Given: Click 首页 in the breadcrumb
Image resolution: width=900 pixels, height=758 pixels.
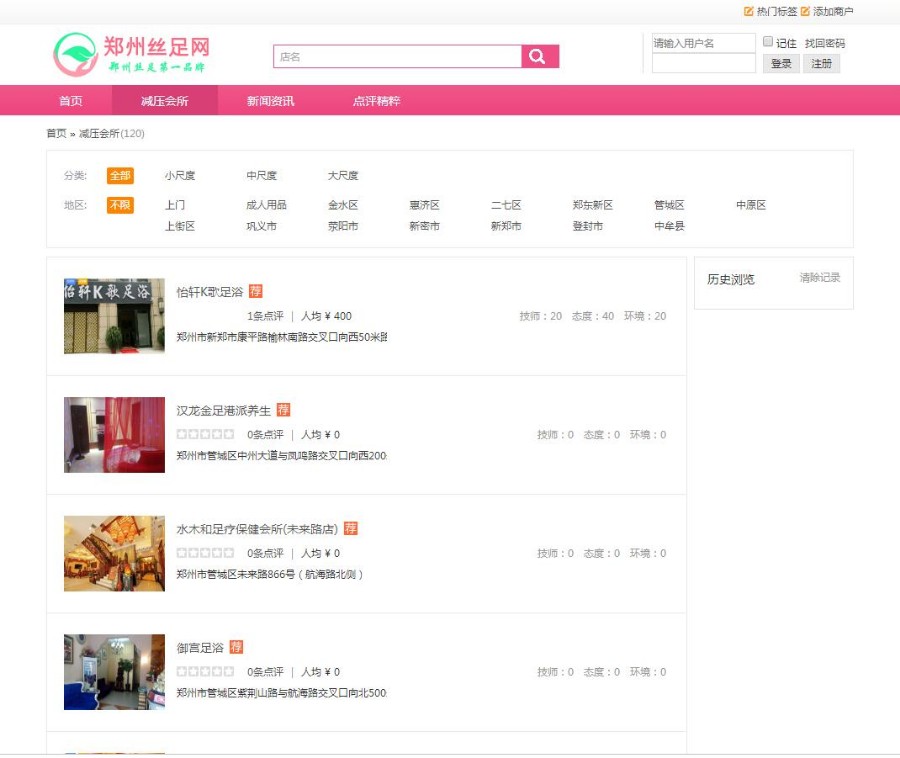Looking at the screenshot, I should point(56,133).
